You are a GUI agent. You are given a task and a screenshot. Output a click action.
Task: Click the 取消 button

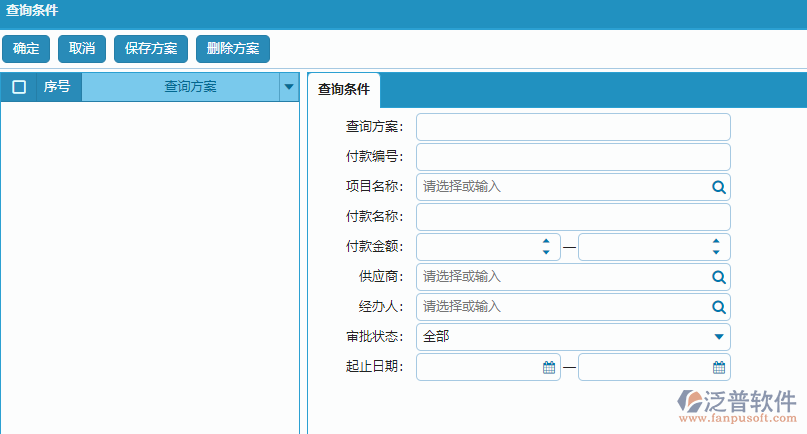tap(82, 49)
